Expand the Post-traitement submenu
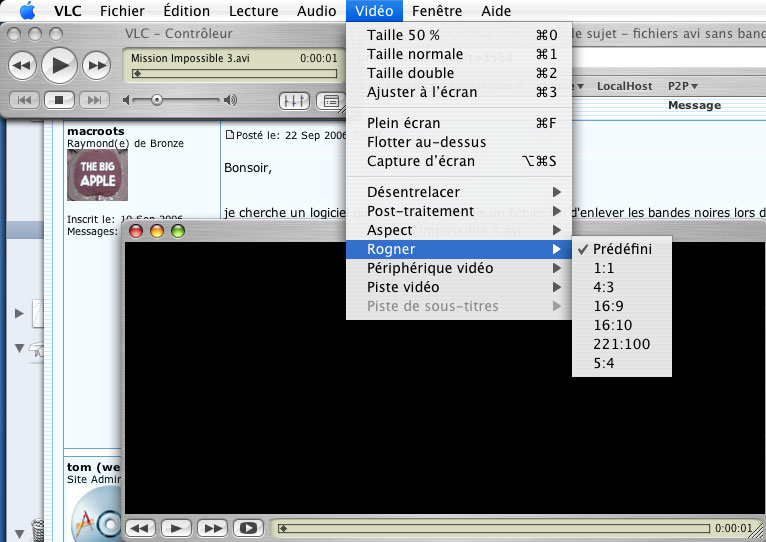This screenshot has height=542, width=766. pos(459,211)
